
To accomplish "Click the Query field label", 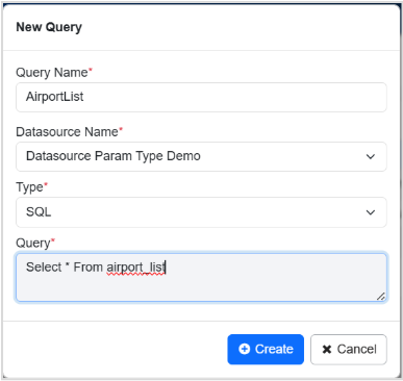I will 33,243.
